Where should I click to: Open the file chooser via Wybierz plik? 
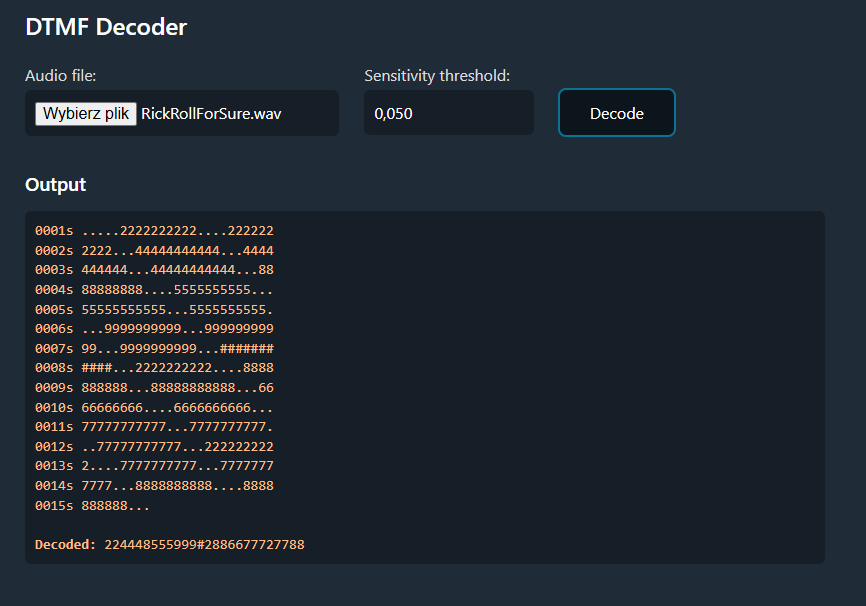85,113
